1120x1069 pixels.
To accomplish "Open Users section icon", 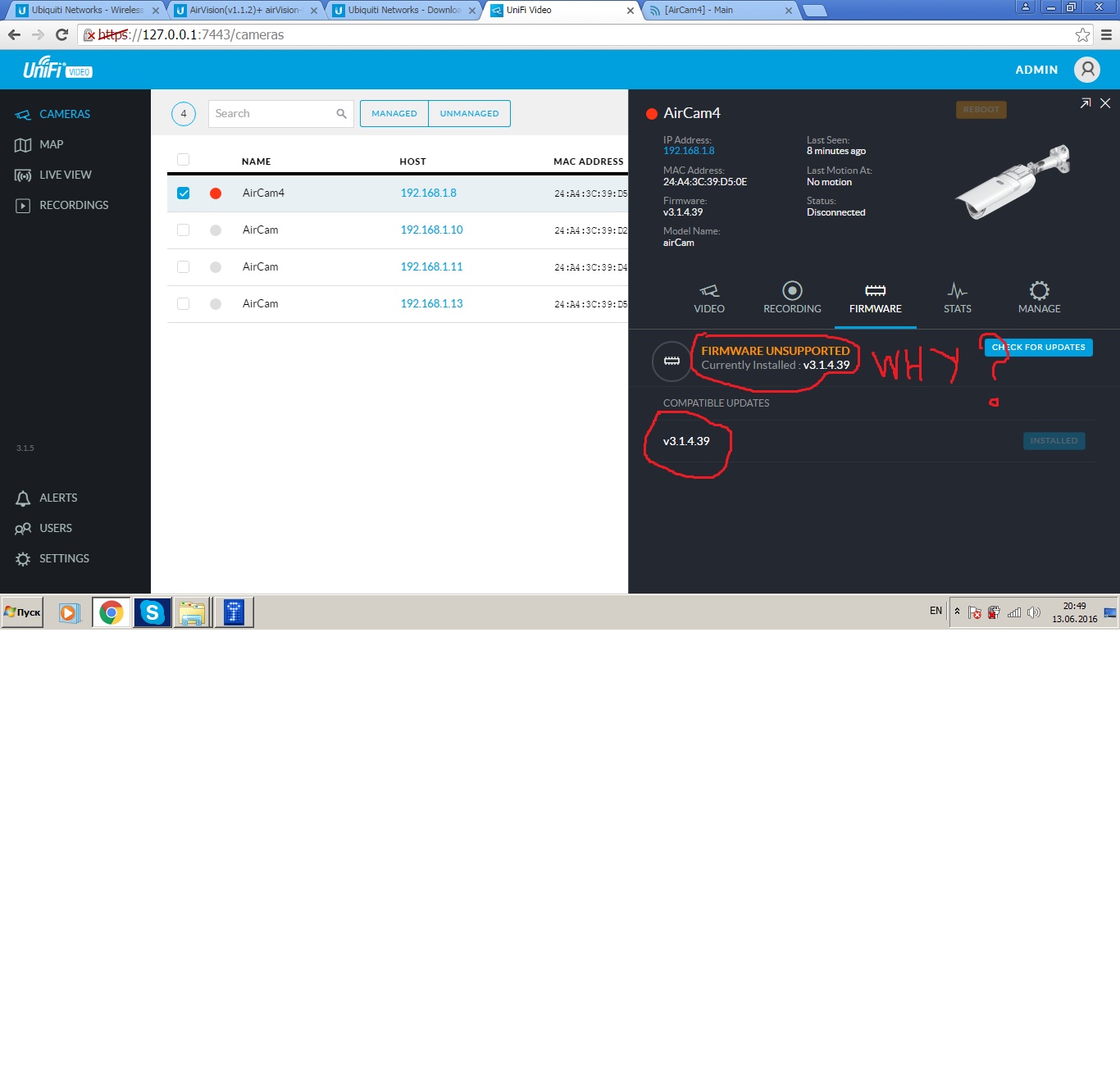I will pyautogui.click(x=23, y=528).
